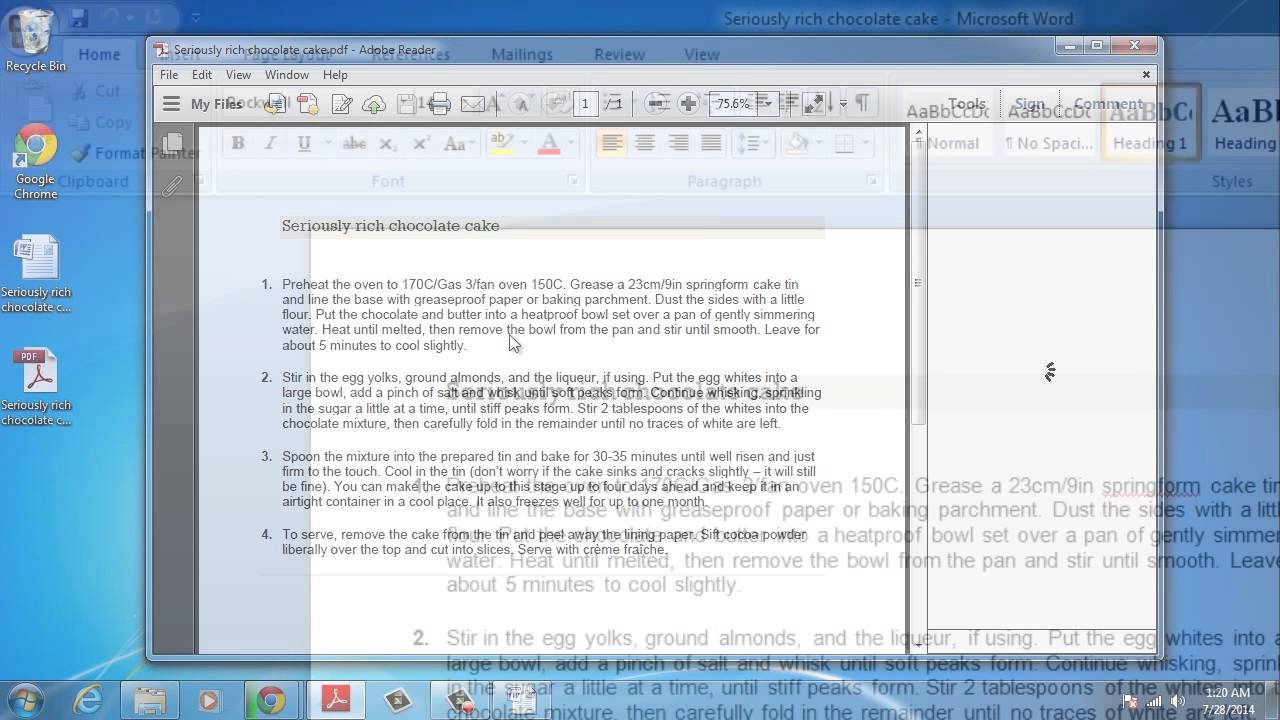Click the text highlight color icon in Word
The height and width of the screenshot is (720, 1280).
(501, 144)
